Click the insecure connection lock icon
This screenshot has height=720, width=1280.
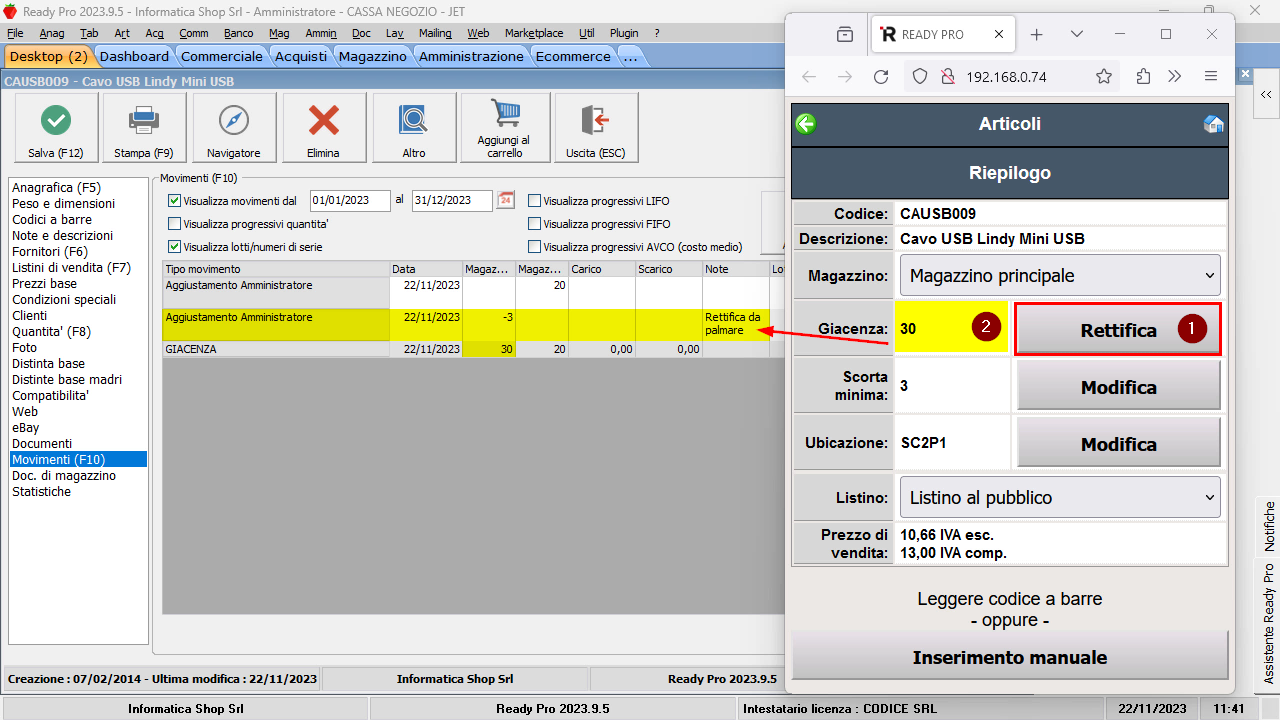[948, 77]
